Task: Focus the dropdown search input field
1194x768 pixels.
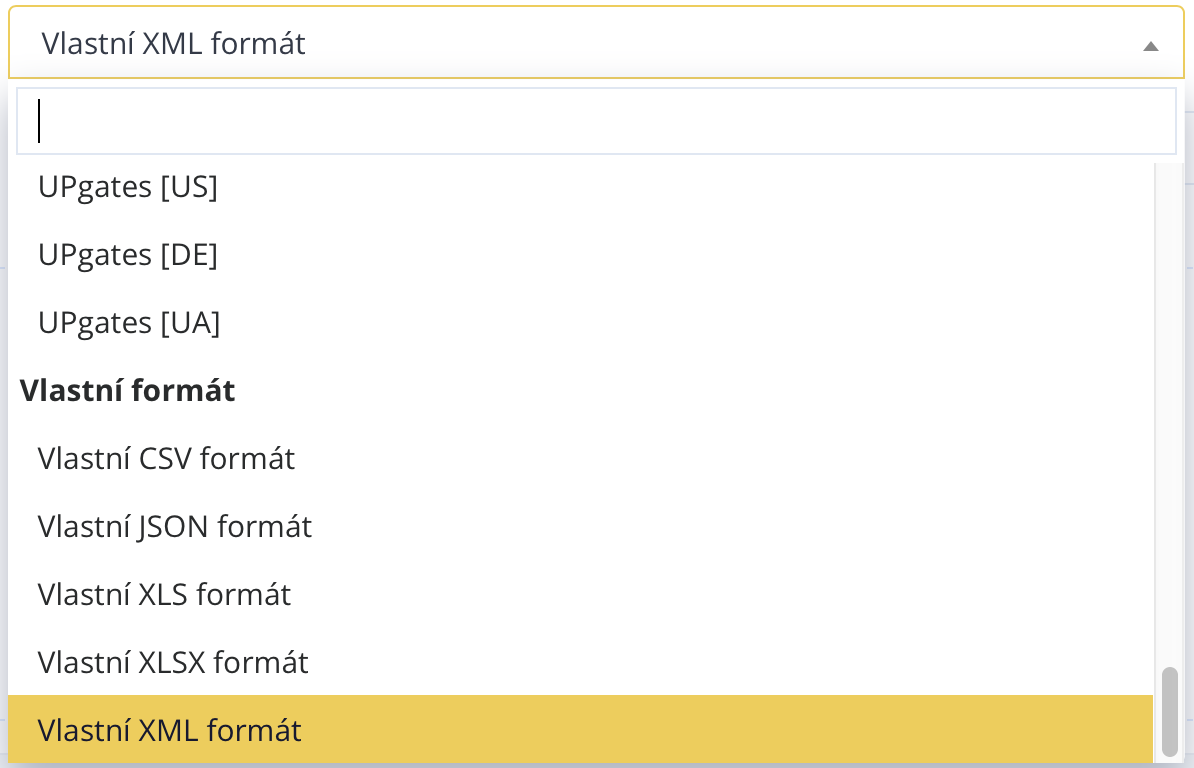Action: (x=596, y=121)
